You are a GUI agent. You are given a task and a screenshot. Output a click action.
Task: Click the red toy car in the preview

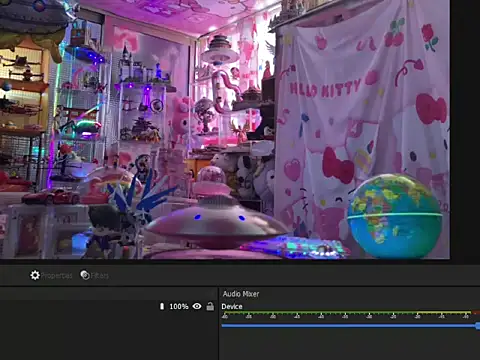point(51,197)
